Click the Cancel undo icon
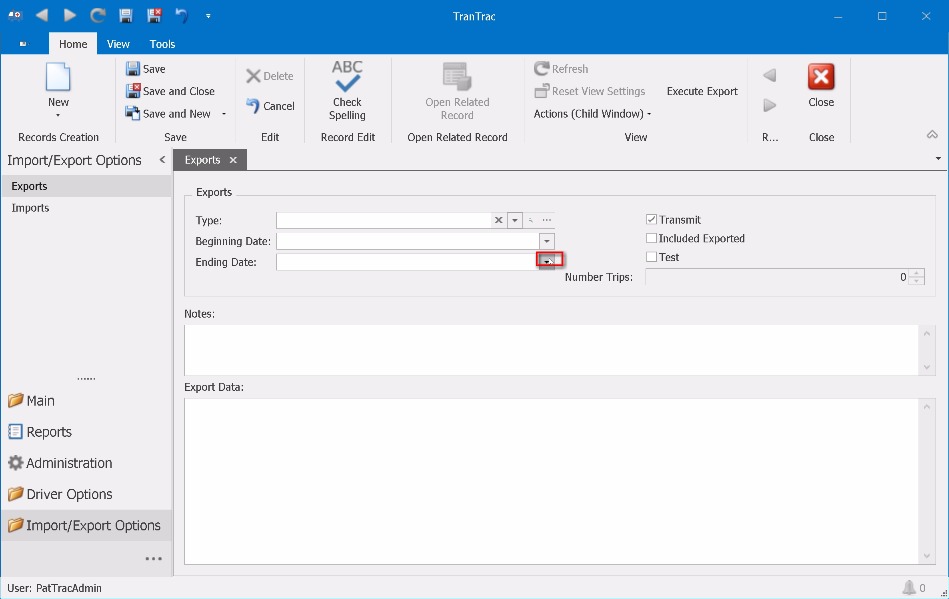 (x=253, y=106)
